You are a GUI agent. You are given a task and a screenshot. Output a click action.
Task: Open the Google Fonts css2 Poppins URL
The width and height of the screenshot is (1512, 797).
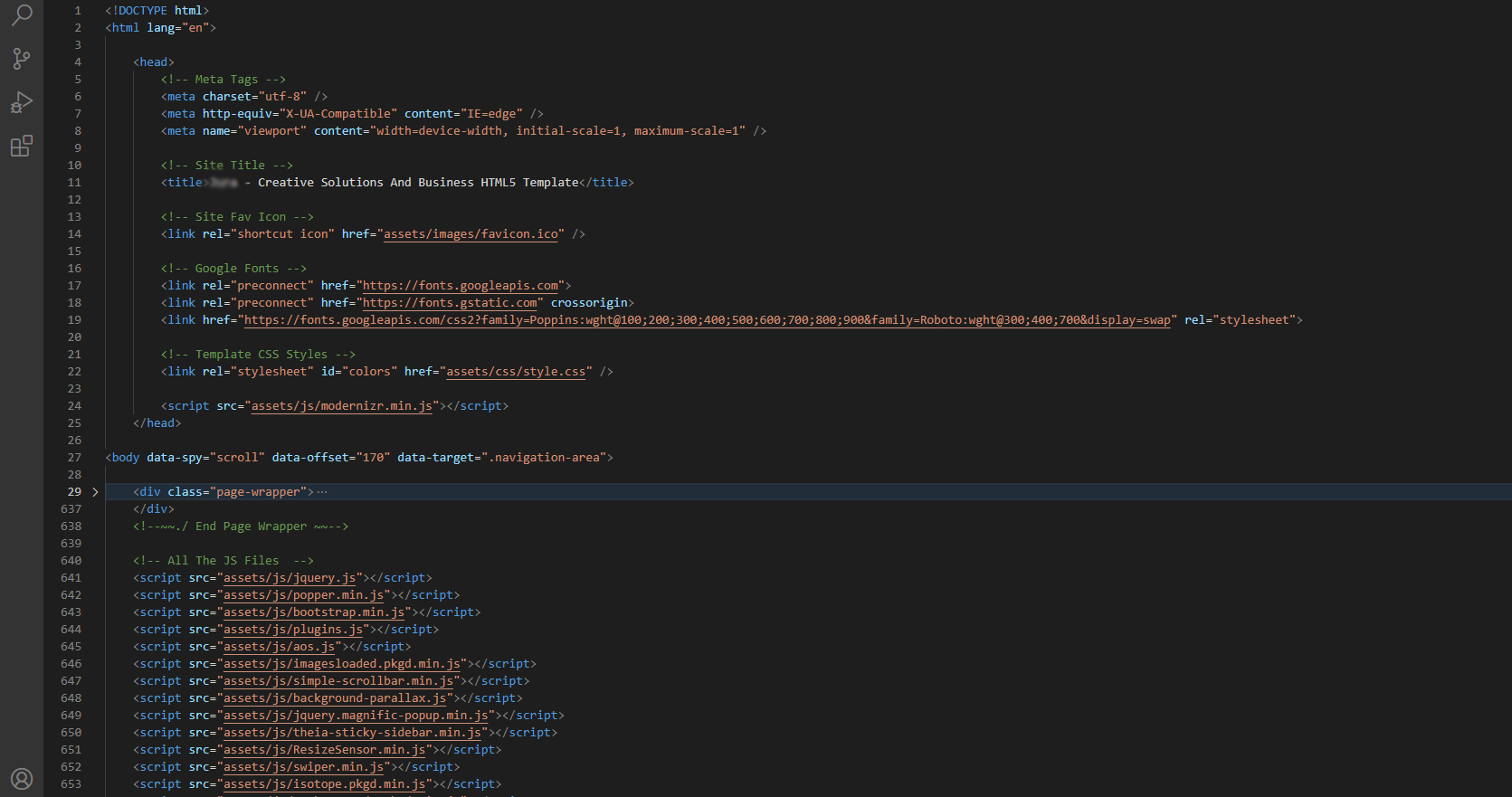tap(706, 320)
